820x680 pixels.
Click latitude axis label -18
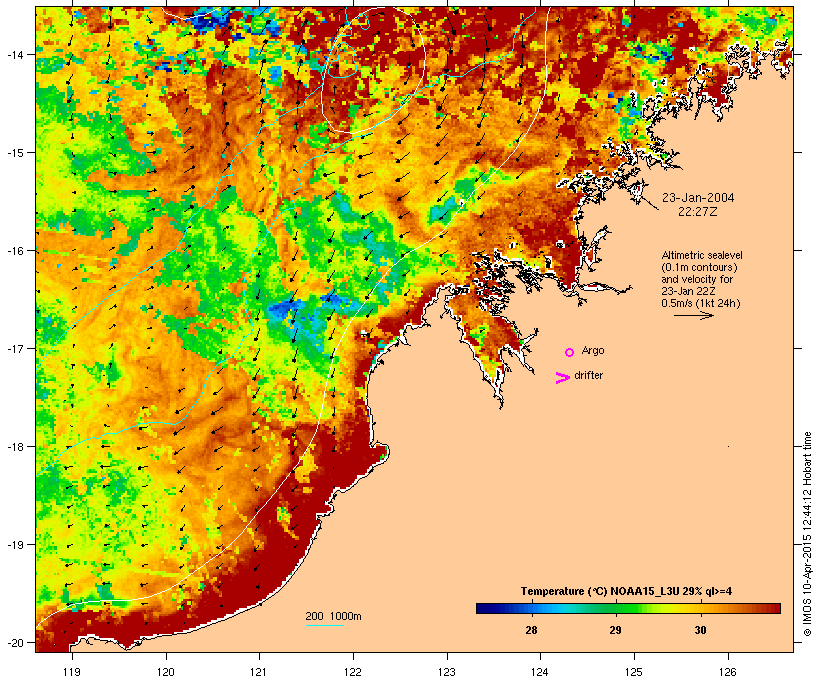coord(14,447)
